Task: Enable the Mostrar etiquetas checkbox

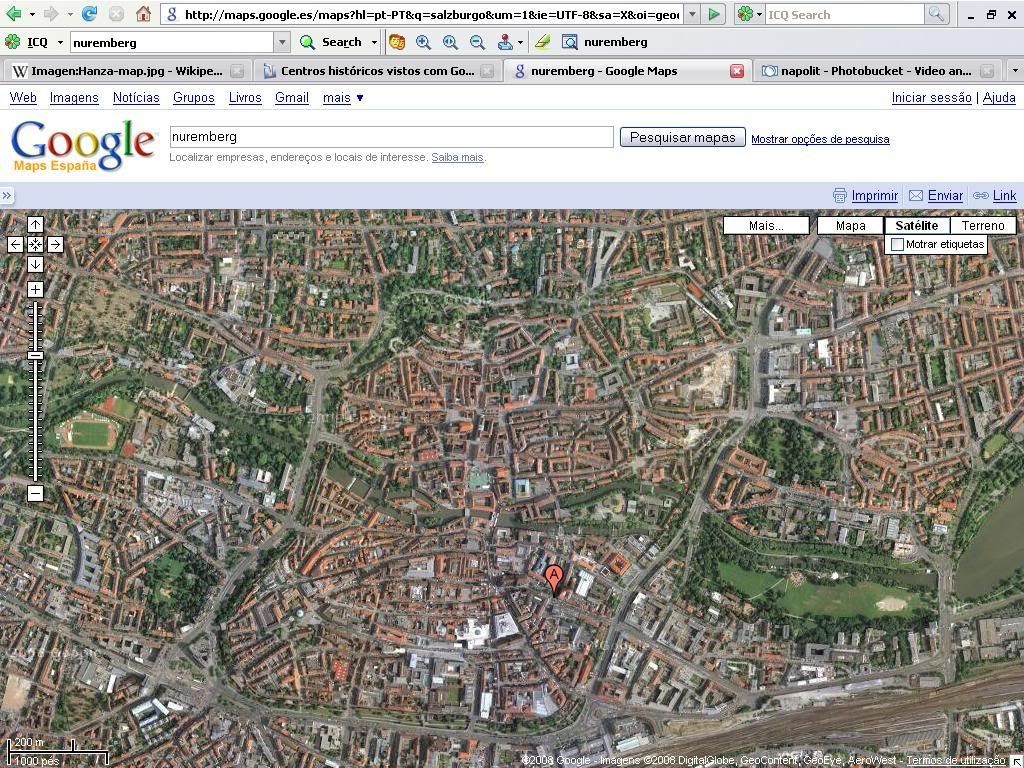Action: 897,244
